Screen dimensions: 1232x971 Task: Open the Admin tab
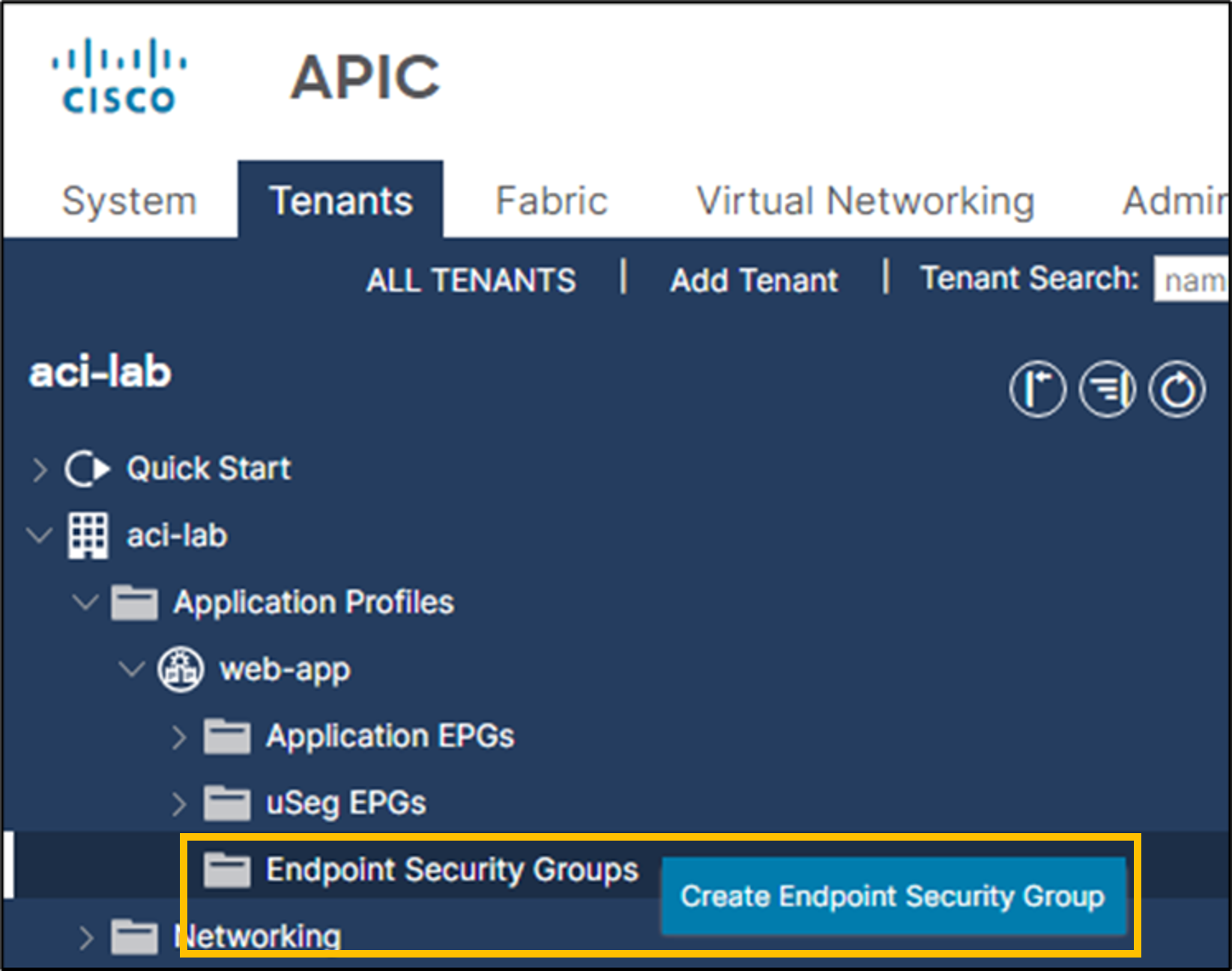1174,201
